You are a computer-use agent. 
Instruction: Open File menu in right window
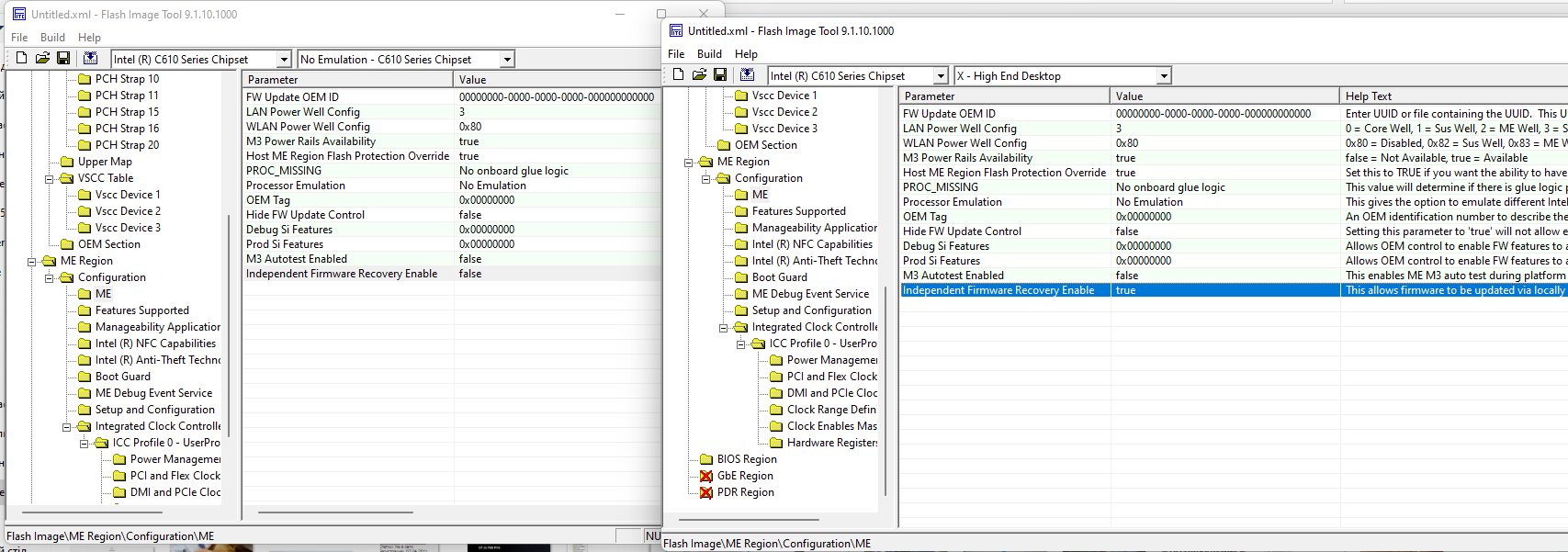(676, 54)
